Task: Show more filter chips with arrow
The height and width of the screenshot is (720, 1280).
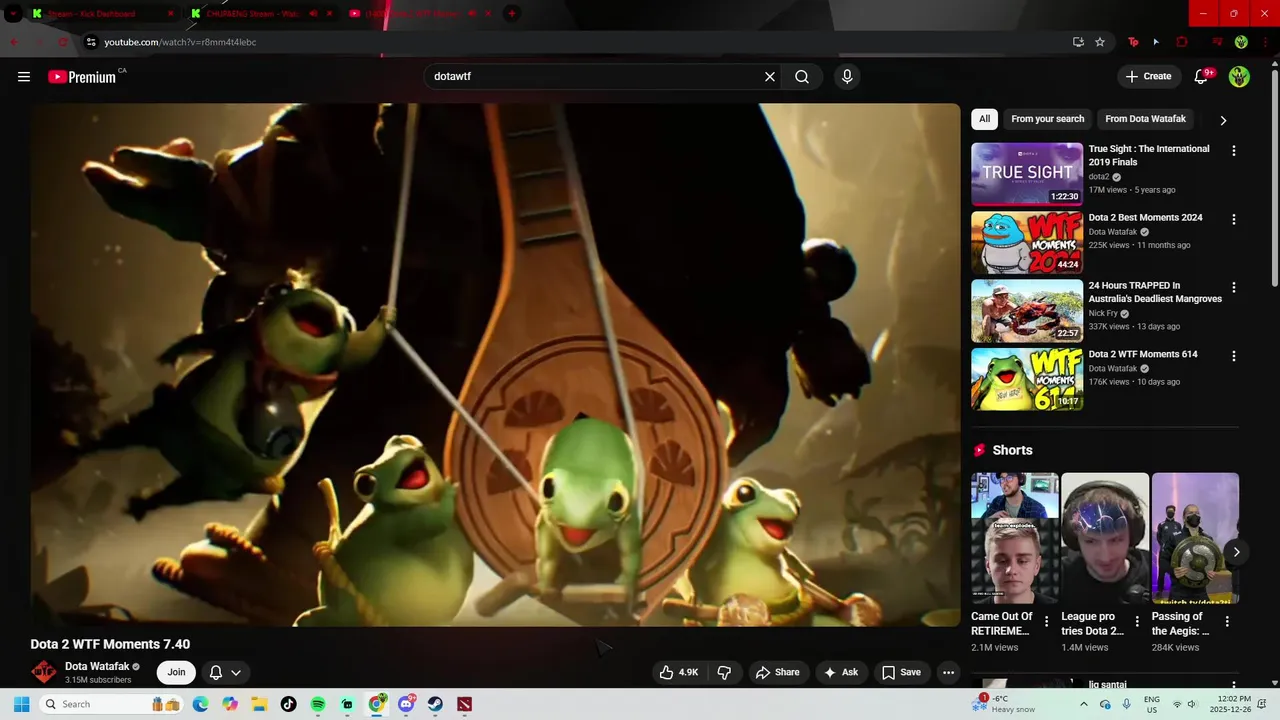Action: pyautogui.click(x=1223, y=120)
